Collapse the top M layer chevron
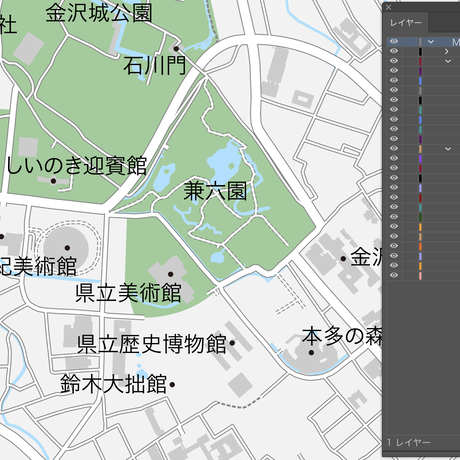The height and width of the screenshot is (460, 460). pos(431,42)
